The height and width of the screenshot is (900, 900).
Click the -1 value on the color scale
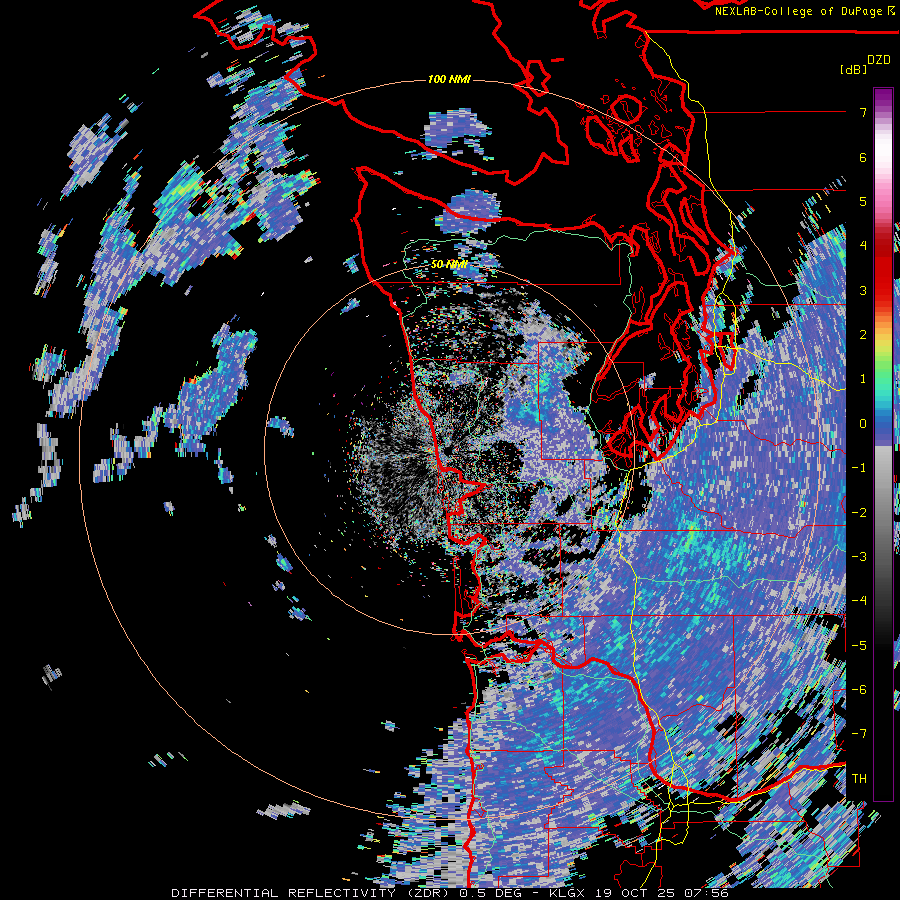pos(859,468)
